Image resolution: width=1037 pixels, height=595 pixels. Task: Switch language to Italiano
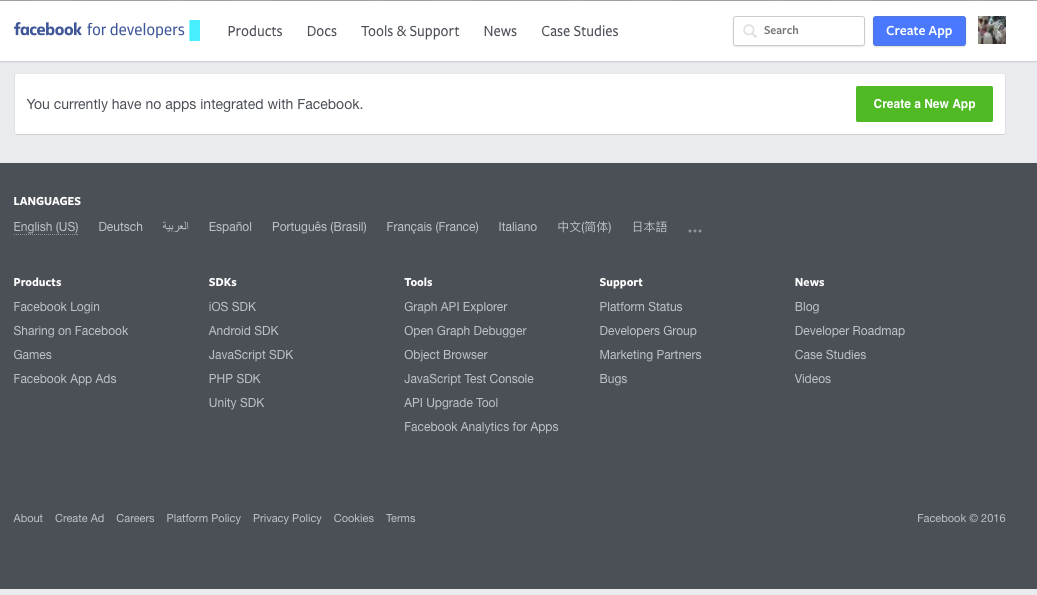(x=517, y=227)
